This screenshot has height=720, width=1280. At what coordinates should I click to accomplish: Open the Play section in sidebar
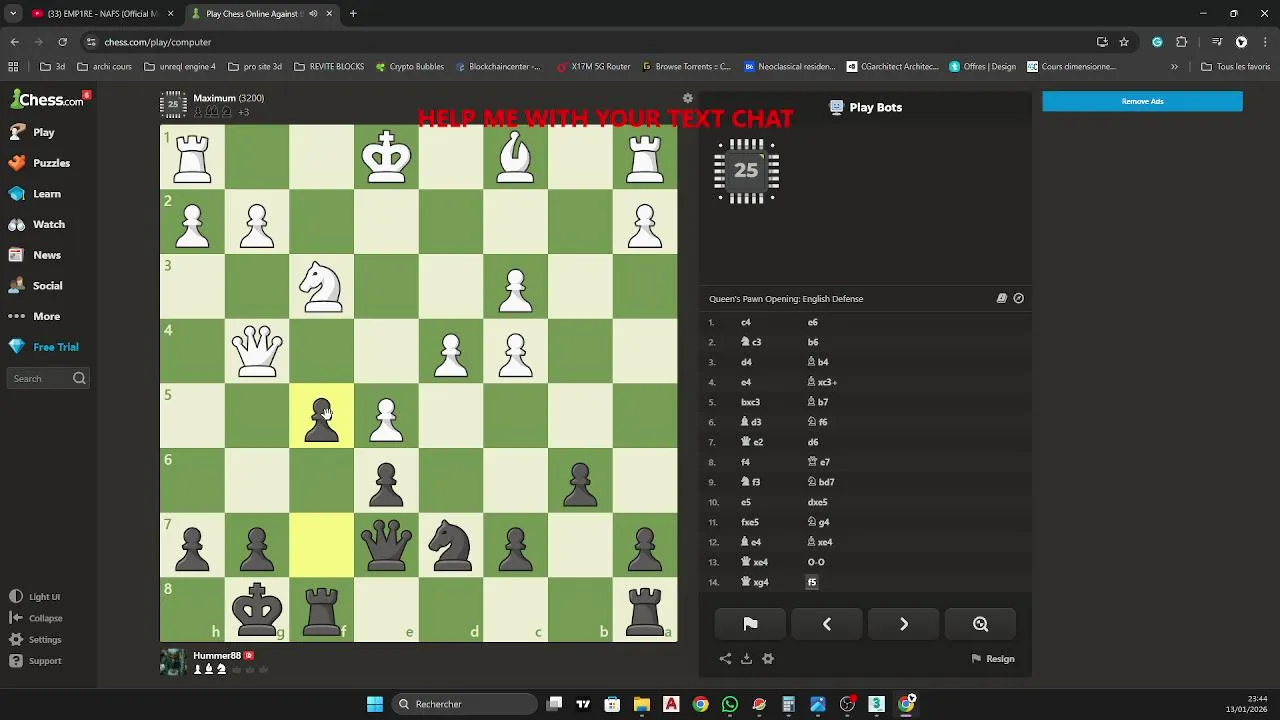32,132
